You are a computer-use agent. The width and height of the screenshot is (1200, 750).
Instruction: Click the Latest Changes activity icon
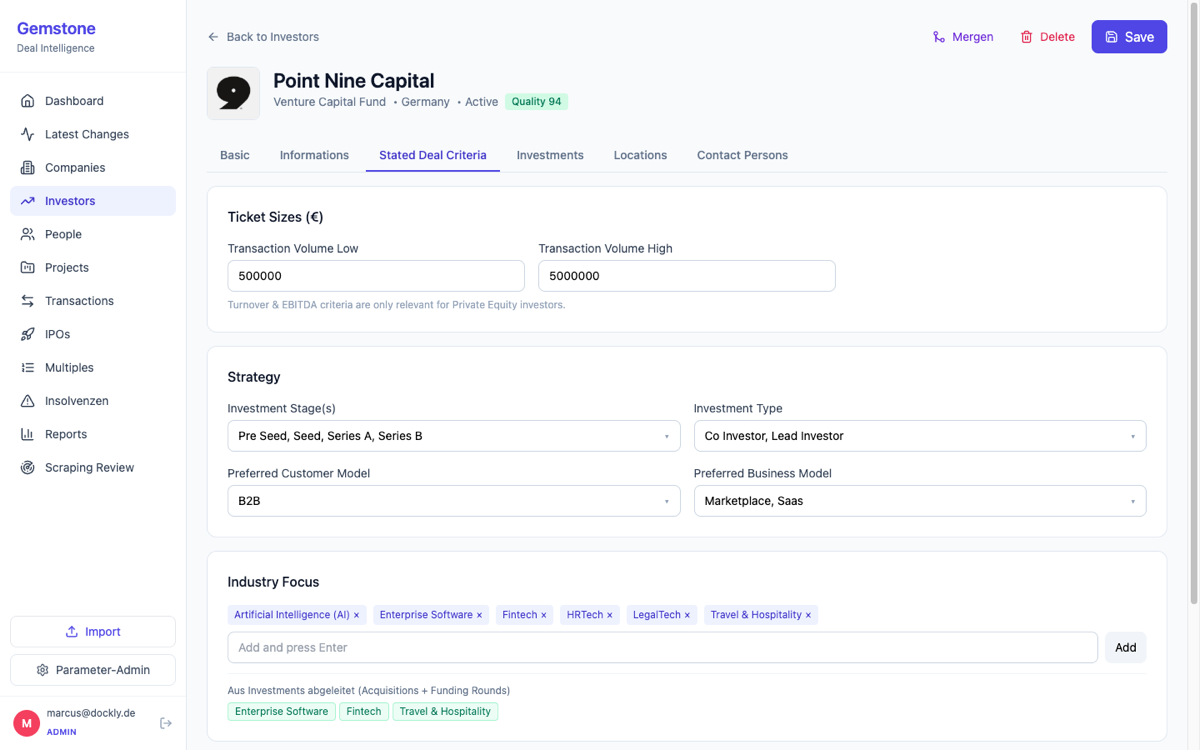[x=27, y=134]
